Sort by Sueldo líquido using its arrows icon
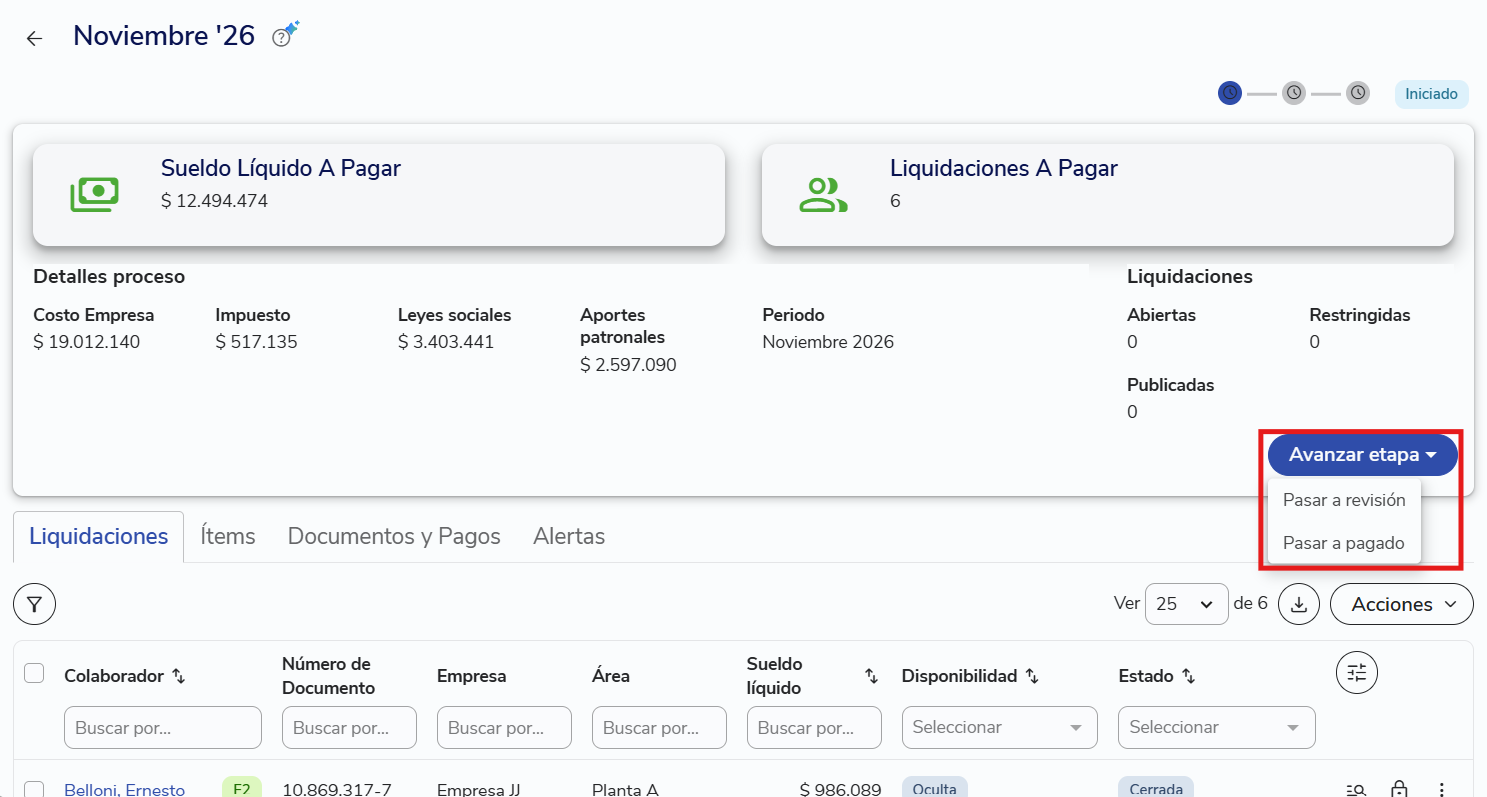The width and height of the screenshot is (1487, 797). 871,677
